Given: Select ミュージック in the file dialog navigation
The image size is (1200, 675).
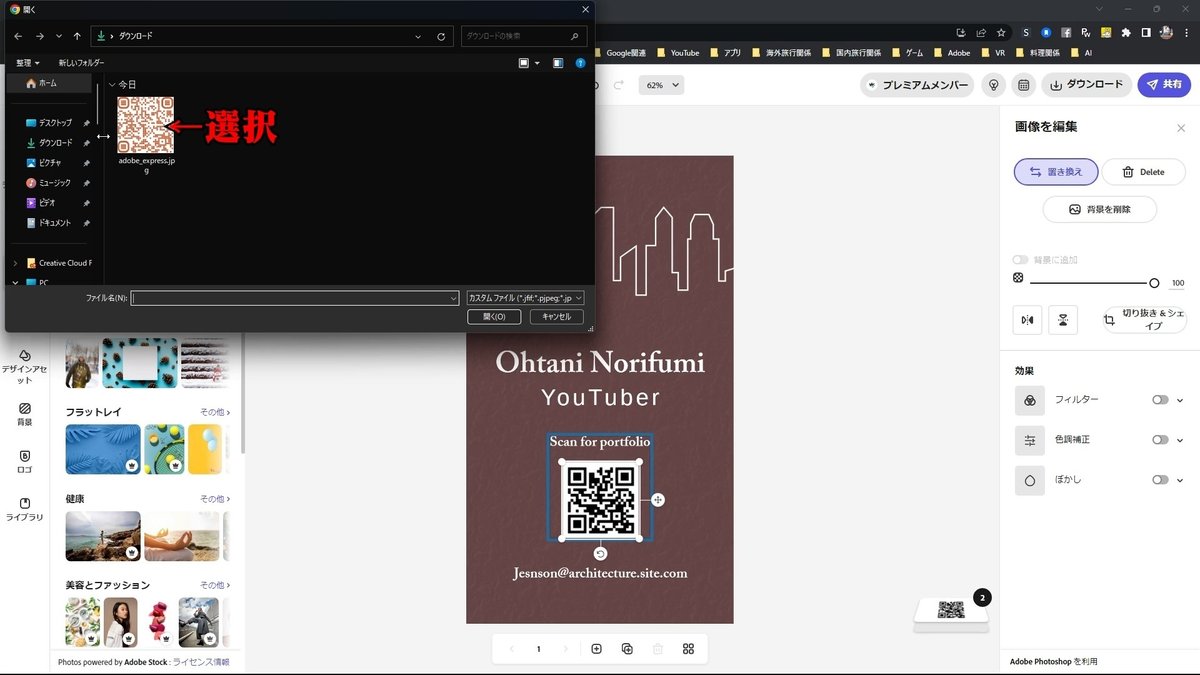Looking at the screenshot, I should click(54, 182).
